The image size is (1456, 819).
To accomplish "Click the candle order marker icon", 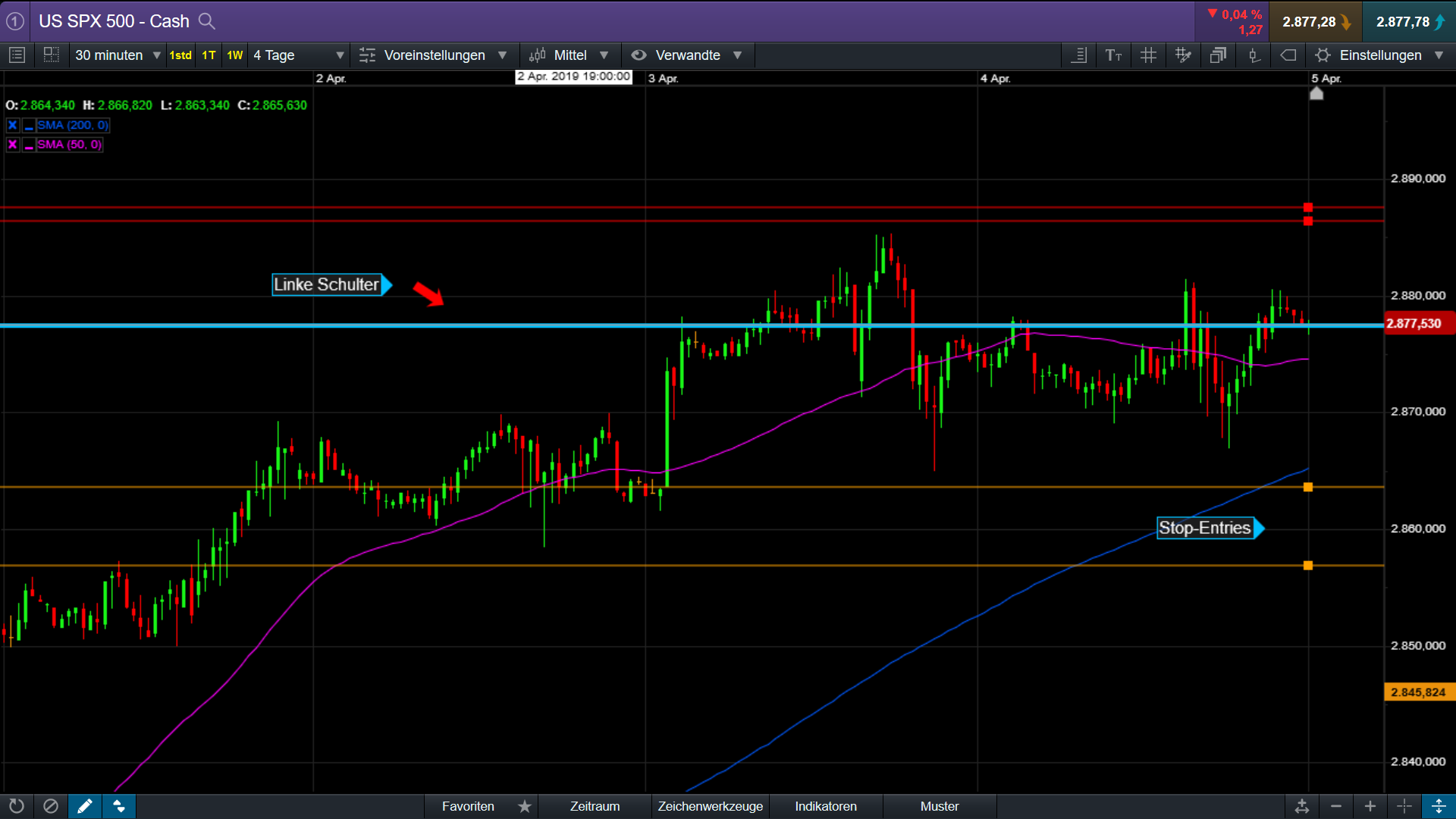I will point(1254,55).
